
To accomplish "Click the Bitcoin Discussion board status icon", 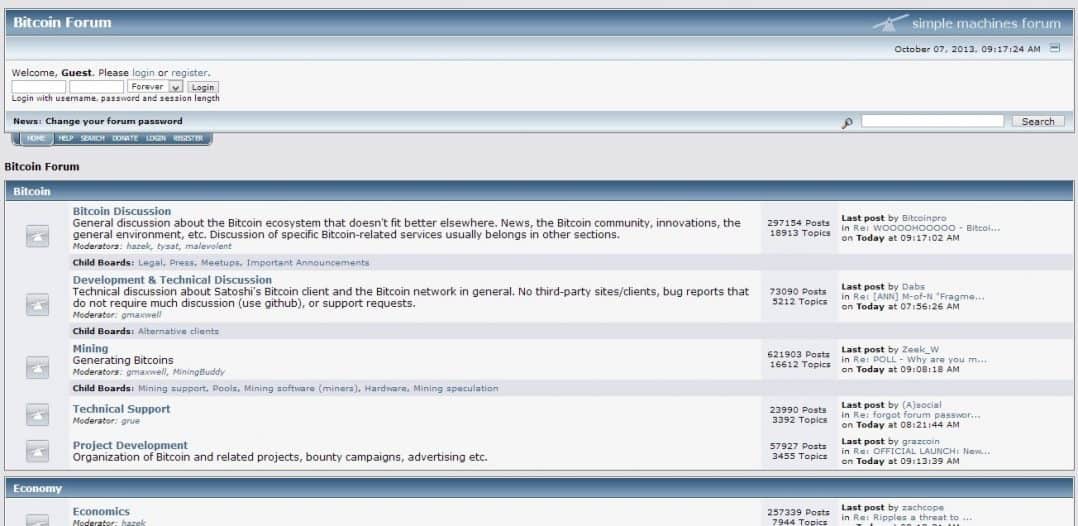I will click(x=37, y=236).
